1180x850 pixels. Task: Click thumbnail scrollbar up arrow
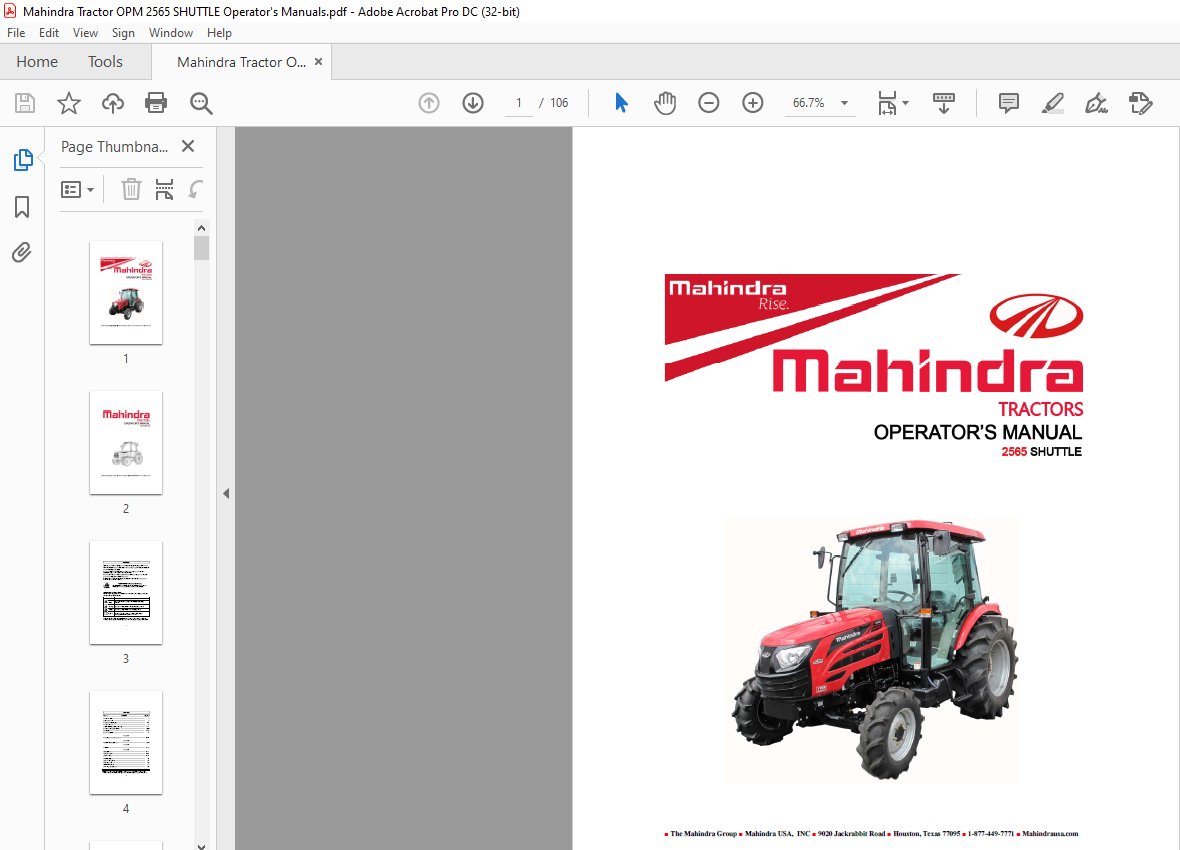click(201, 227)
